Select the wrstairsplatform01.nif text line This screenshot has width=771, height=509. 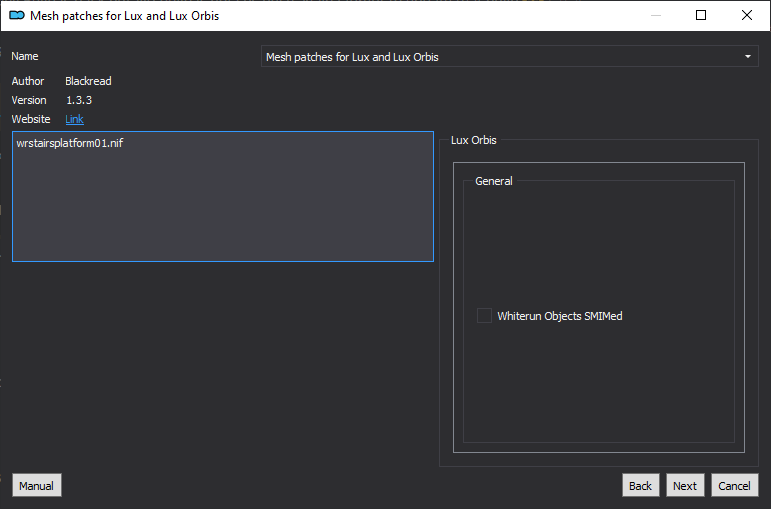70,143
